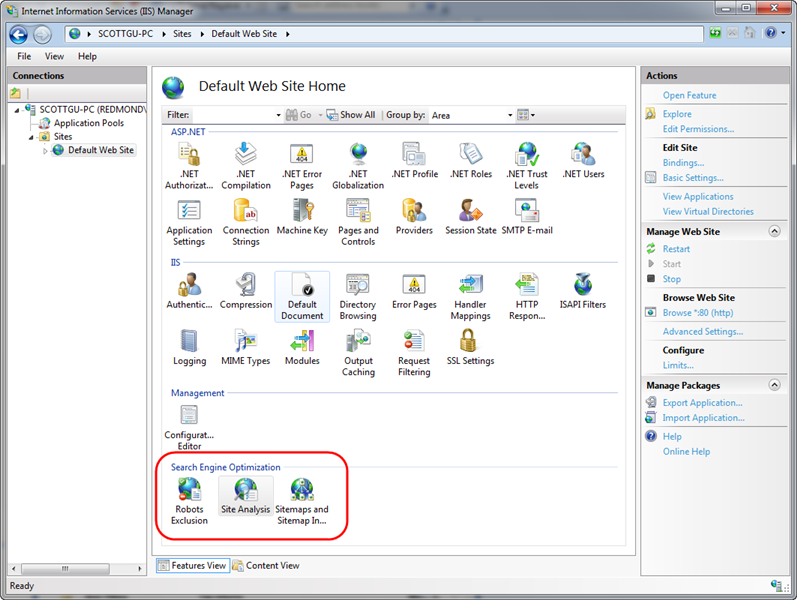This screenshot has height=600, width=797.
Task: Open .NET Authorization Rules feature icon
Action: tap(189, 166)
